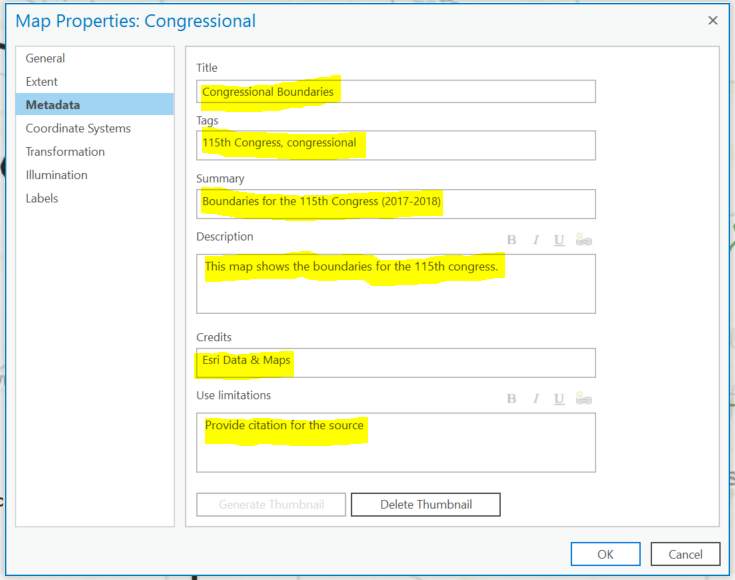Click hyperlink icon above Use limitations
The image size is (735, 580).
(x=584, y=398)
